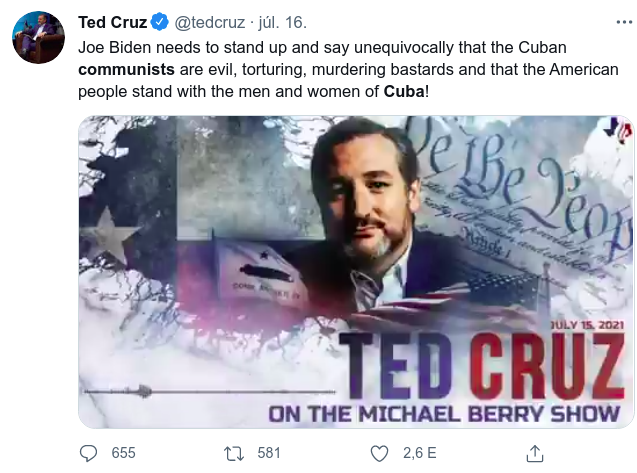Click the bold word communists in the tweet
Screen dimensions: 637x473
click(125, 71)
